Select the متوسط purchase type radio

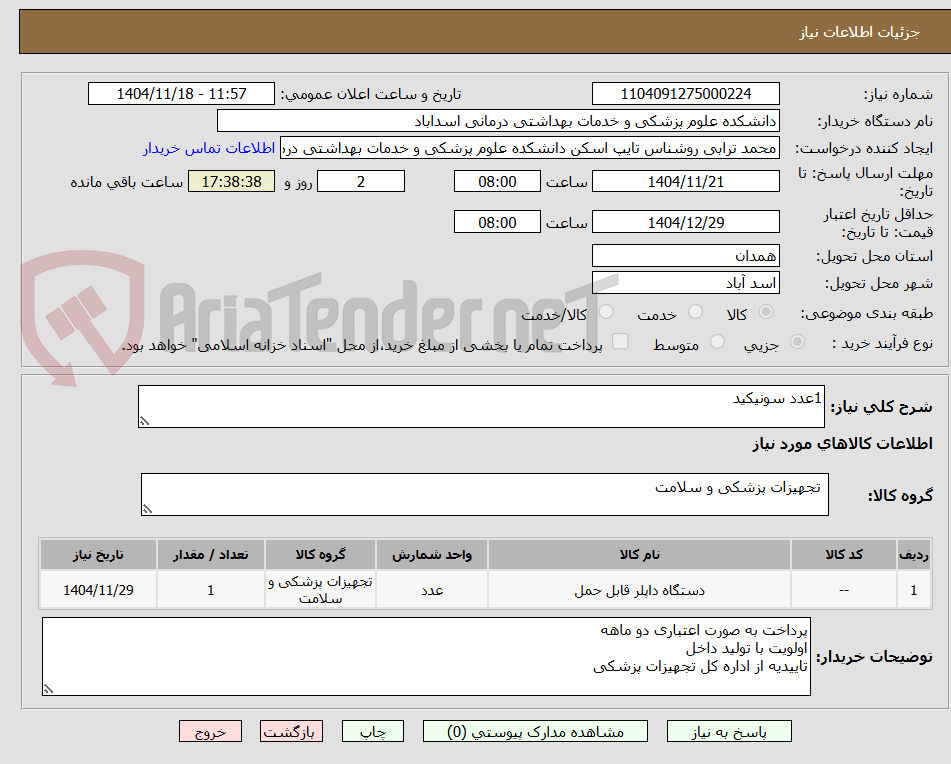point(717,342)
